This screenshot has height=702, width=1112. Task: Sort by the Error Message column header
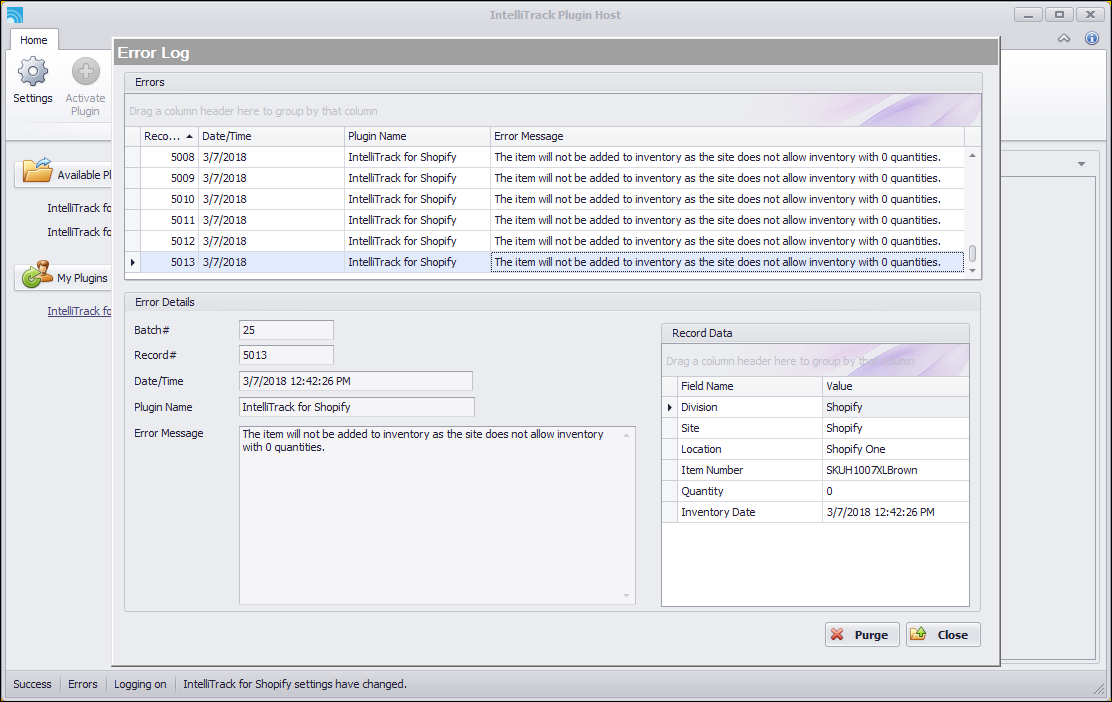tap(728, 136)
